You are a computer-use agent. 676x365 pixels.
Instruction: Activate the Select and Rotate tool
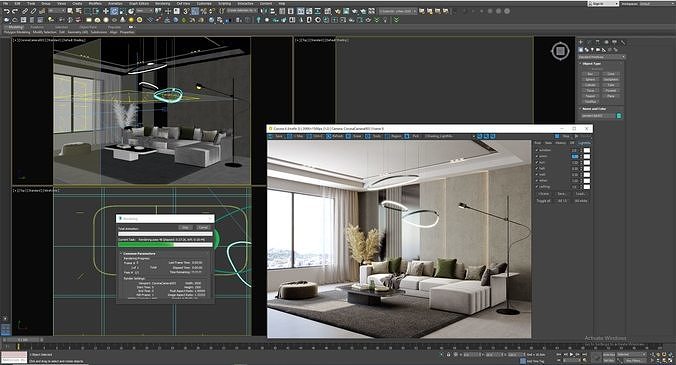114,11
